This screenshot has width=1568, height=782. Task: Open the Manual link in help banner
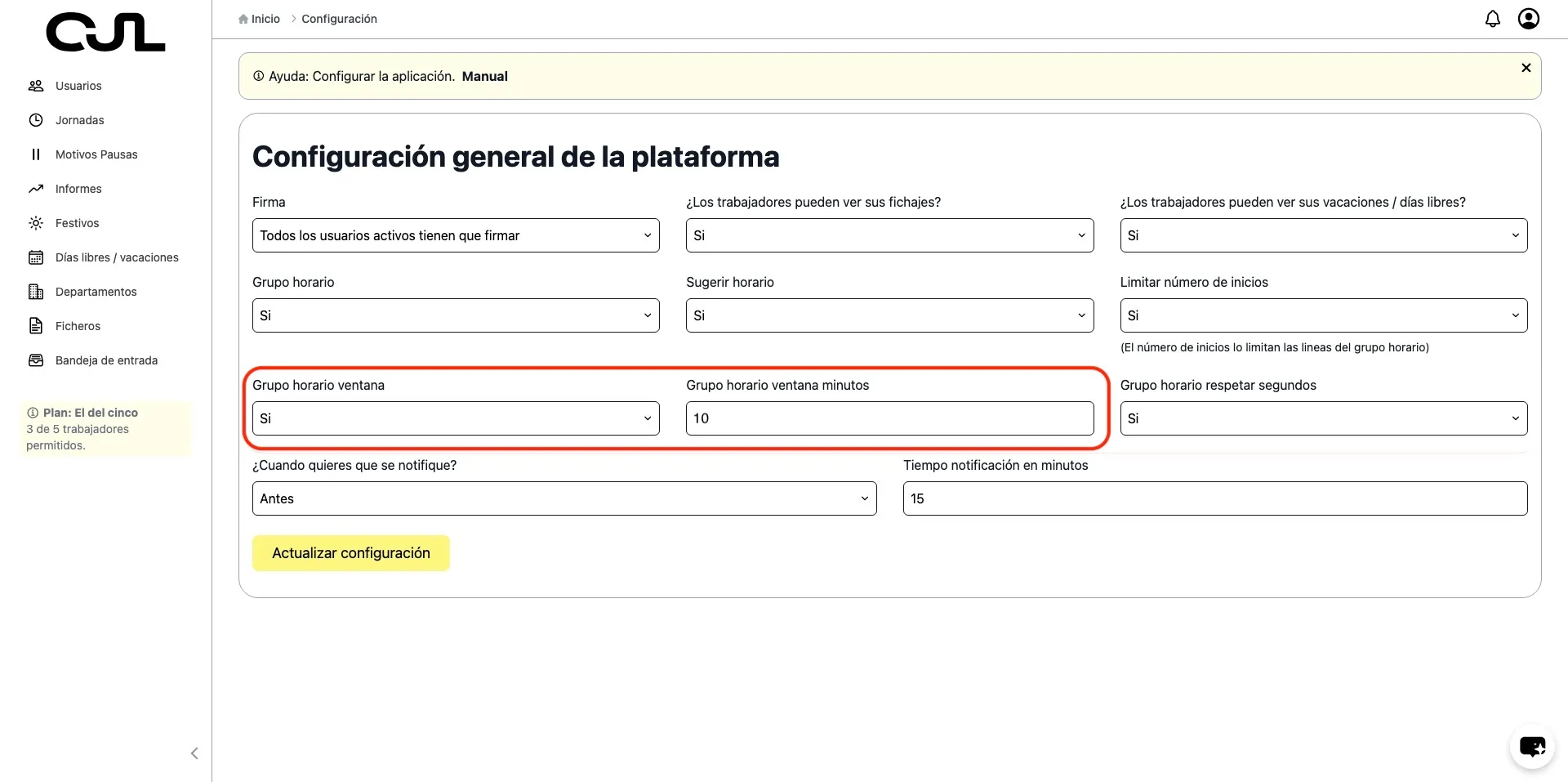click(484, 76)
